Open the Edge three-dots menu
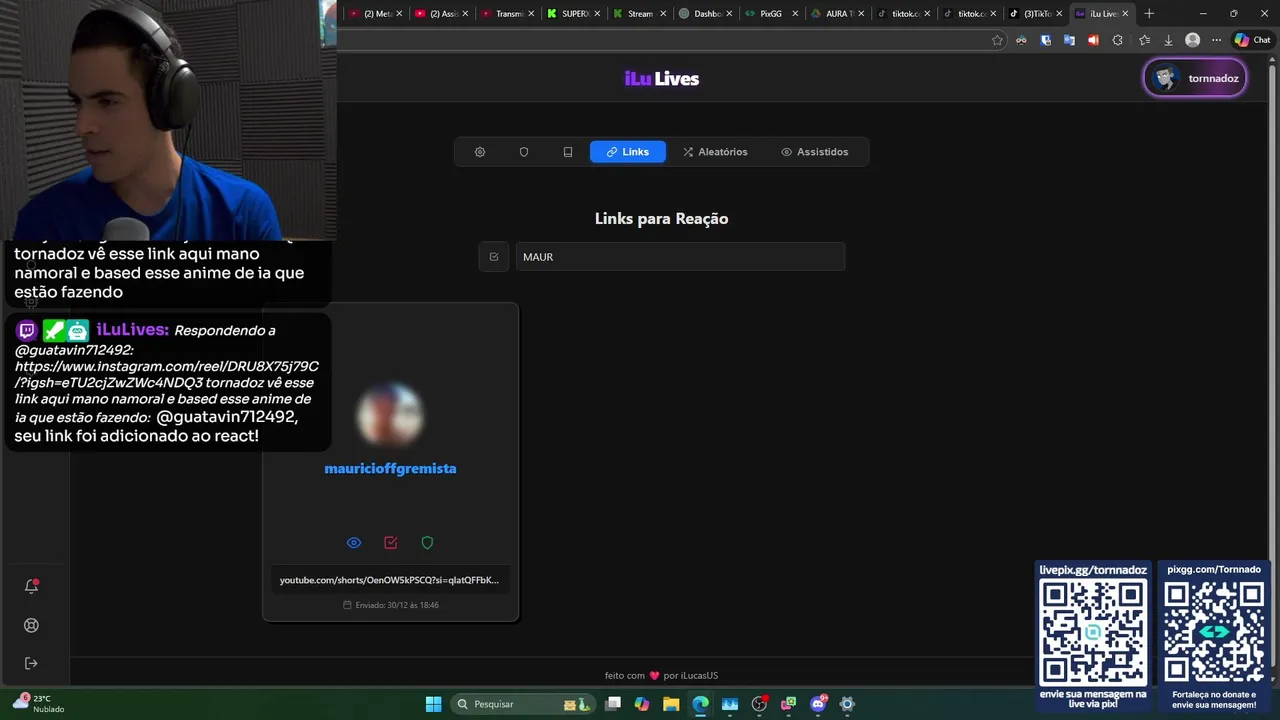The image size is (1280, 720). [x=1216, y=40]
